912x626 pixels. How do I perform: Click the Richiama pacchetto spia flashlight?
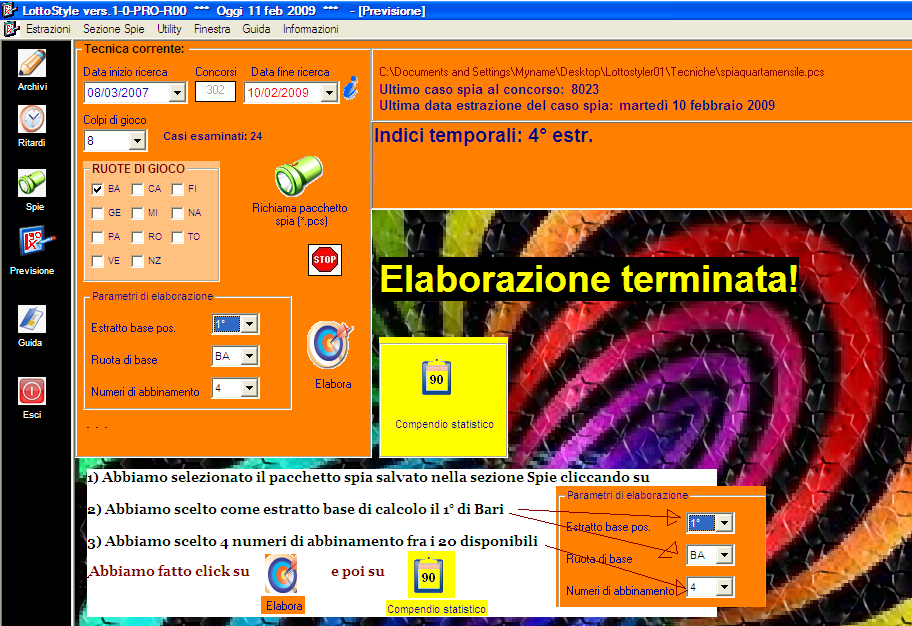[299, 176]
